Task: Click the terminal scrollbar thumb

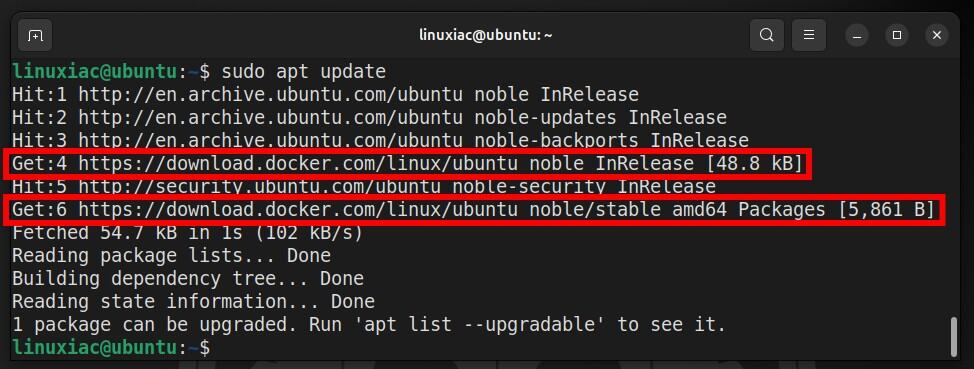Action: (954, 337)
